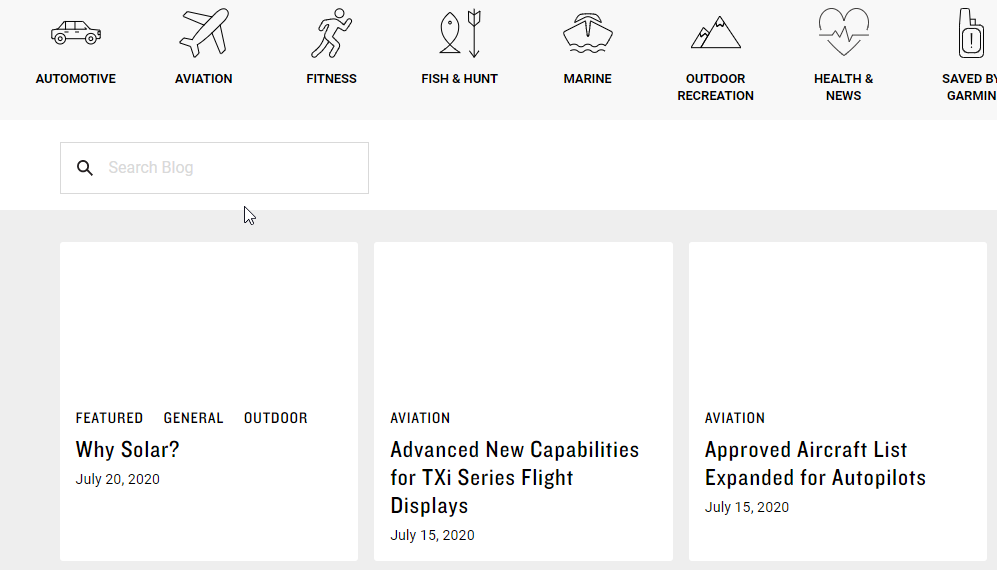Viewport: 997px width, 570px height.
Task: Read "Advanced New Capabilities for TXi Series" article
Action: point(514,477)
